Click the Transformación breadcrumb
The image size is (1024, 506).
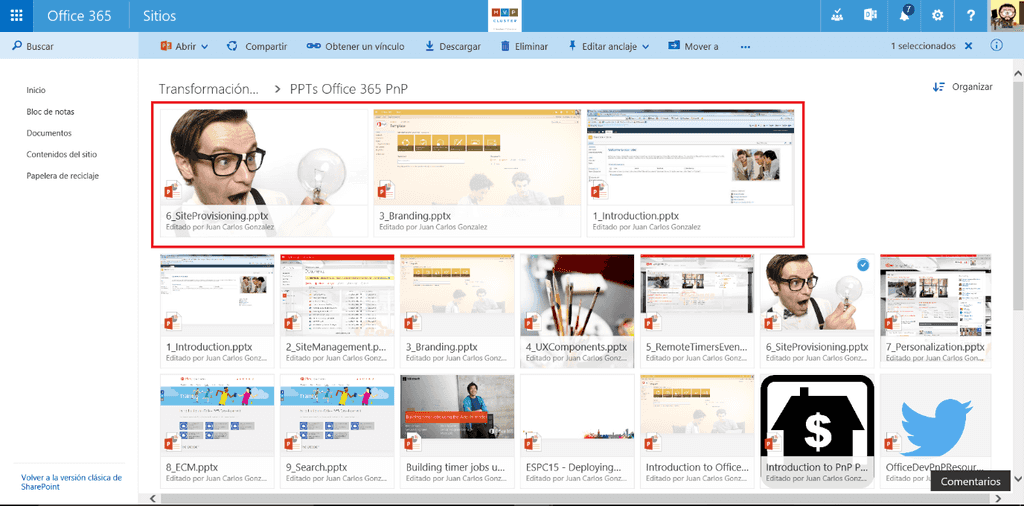[x=209, y=89]
